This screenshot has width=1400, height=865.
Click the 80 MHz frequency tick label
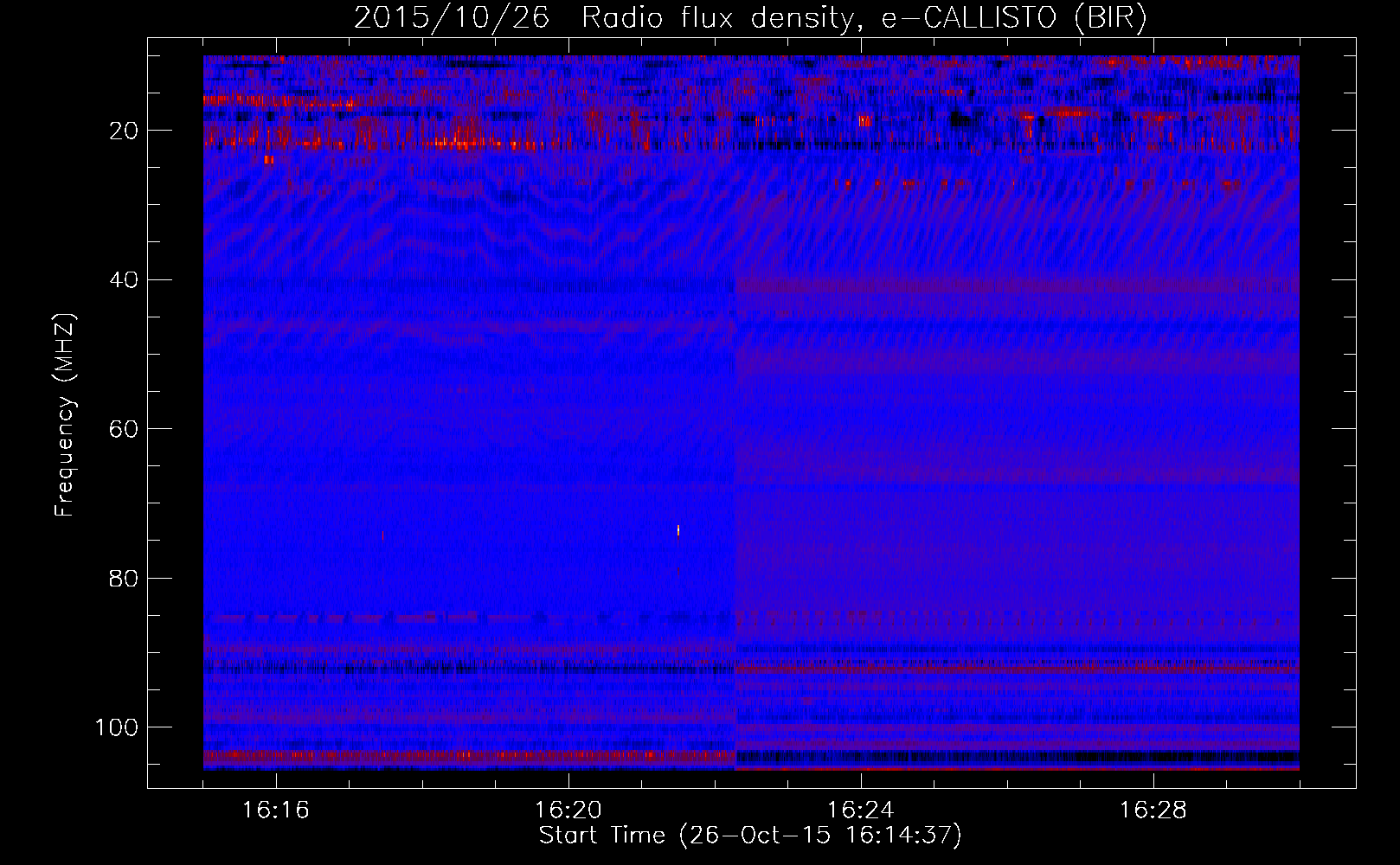point(124,579)
